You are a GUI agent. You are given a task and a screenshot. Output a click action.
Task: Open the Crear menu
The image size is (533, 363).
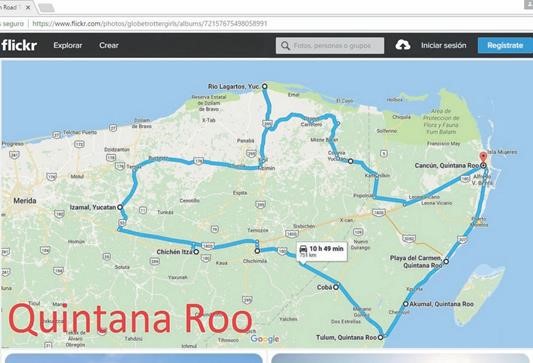click(x=109, y=45)
